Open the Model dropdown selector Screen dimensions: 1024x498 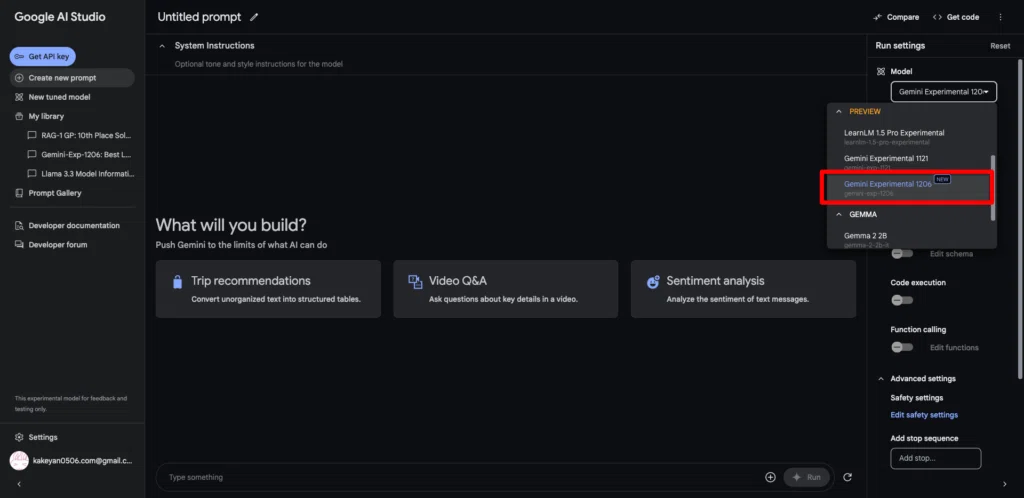click(944, 92)
